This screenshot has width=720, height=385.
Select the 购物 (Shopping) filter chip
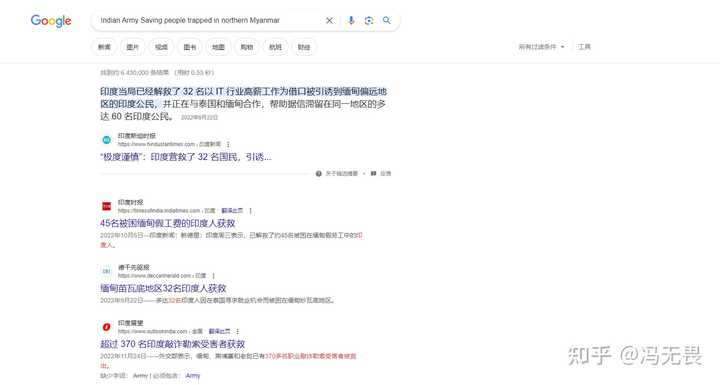[x=247, y=47]
